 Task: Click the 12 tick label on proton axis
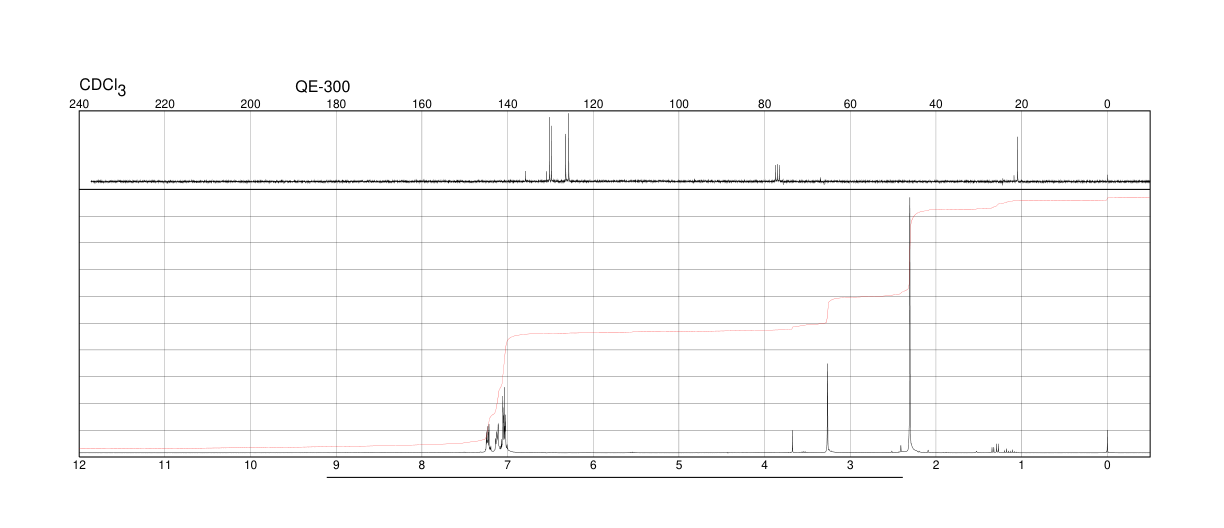79,466
